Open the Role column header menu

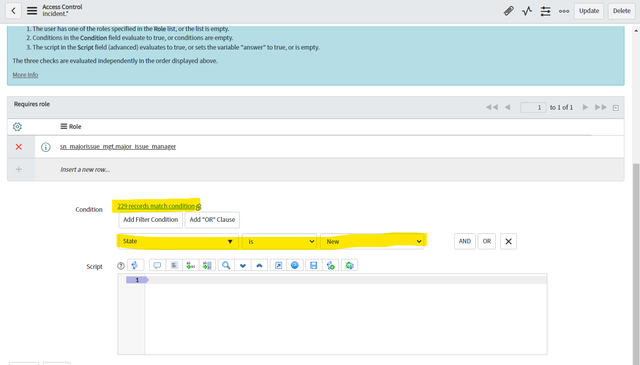click(64, 127)
